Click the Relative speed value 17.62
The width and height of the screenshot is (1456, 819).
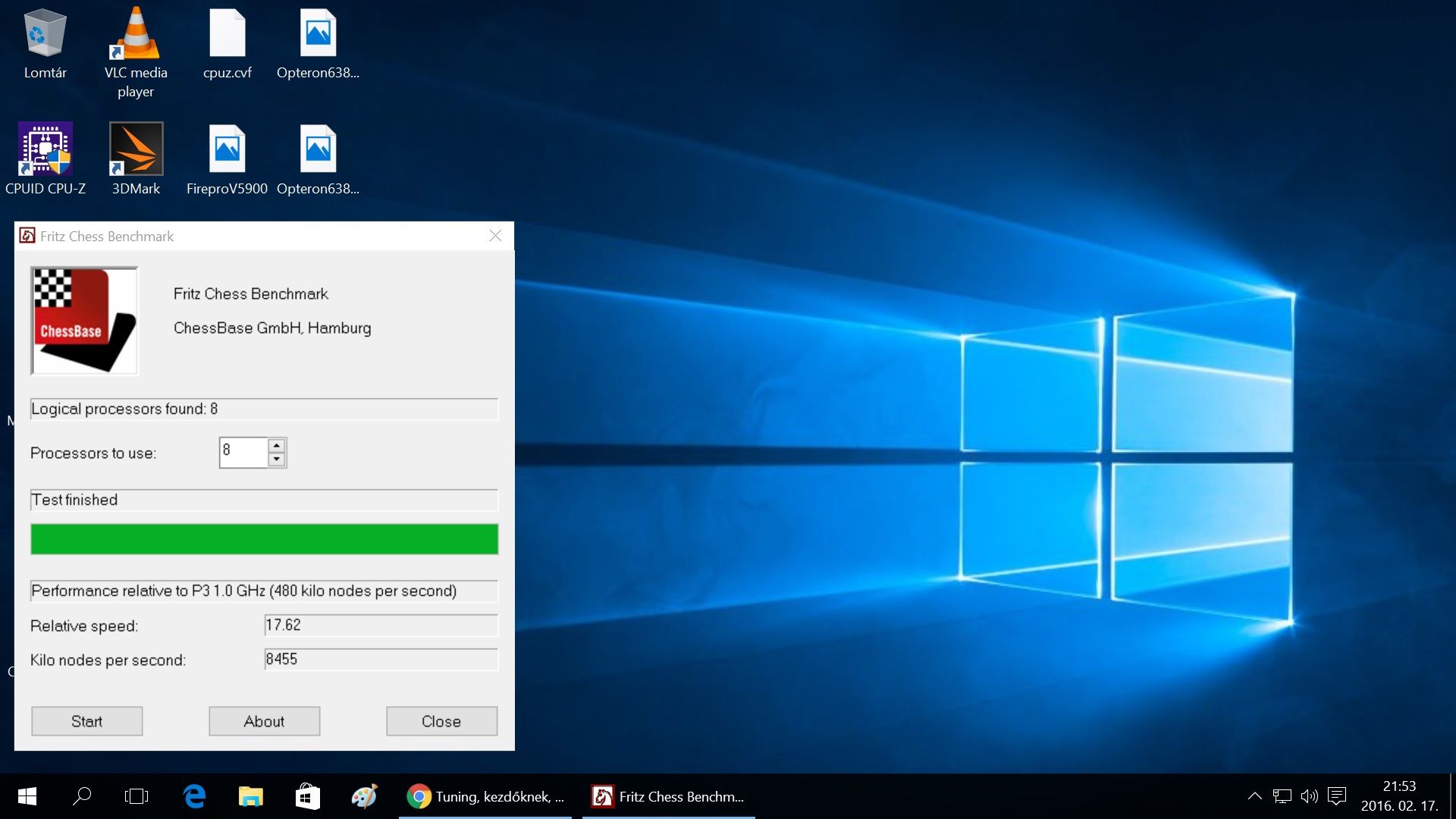(381, 625)
